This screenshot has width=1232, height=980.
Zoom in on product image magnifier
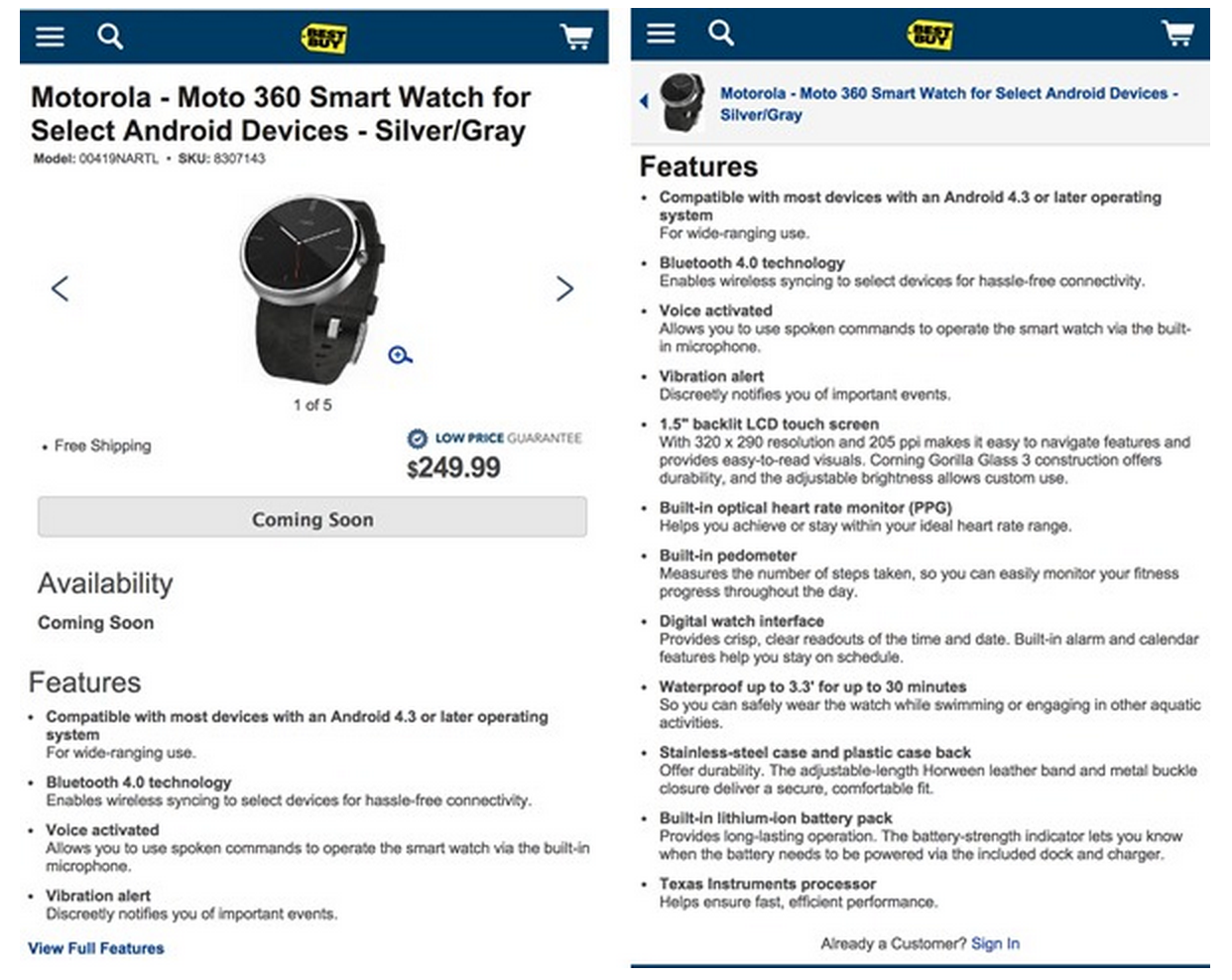click(400, 355)
